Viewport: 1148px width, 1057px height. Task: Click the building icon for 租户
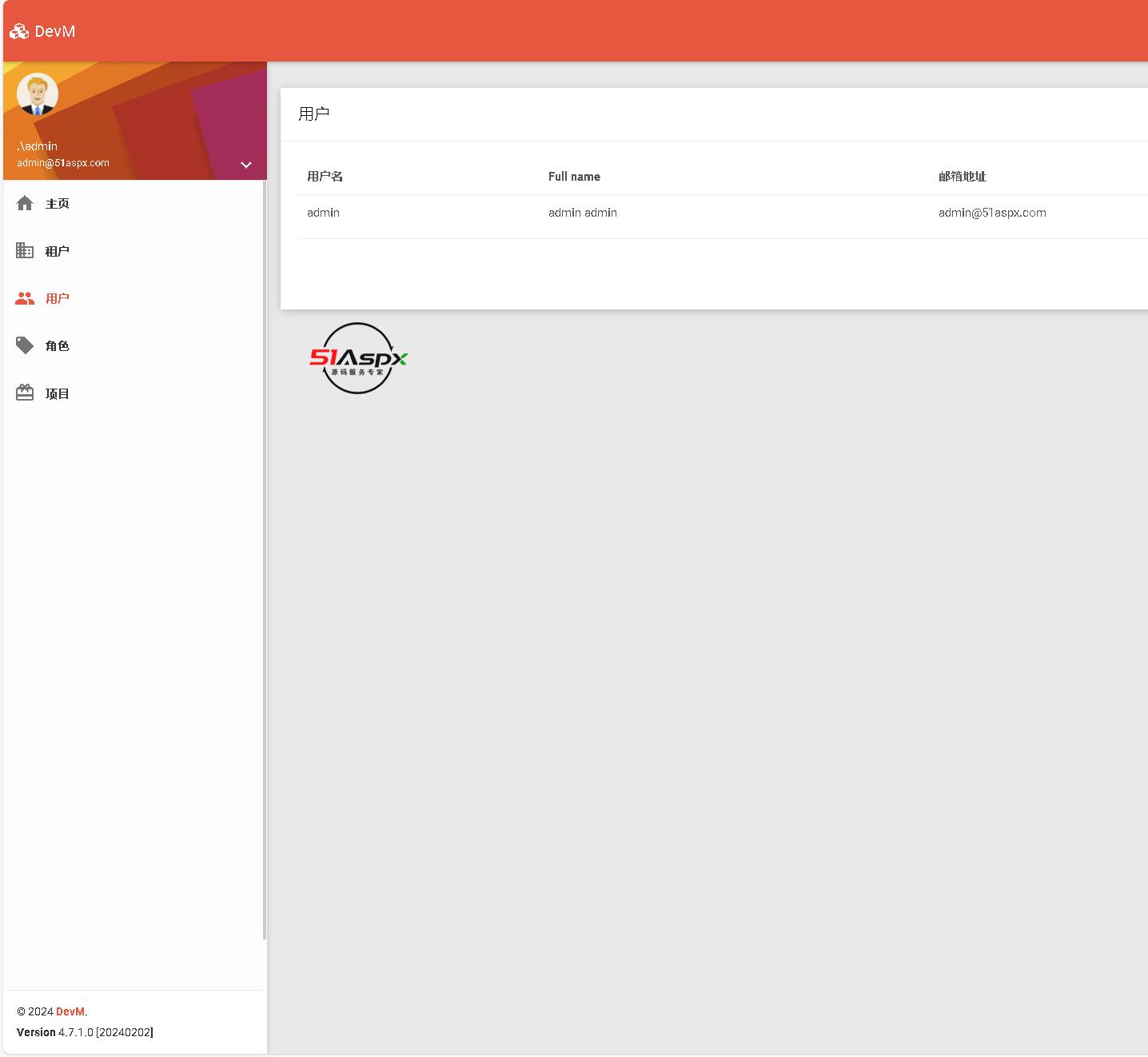pos(25,251)
